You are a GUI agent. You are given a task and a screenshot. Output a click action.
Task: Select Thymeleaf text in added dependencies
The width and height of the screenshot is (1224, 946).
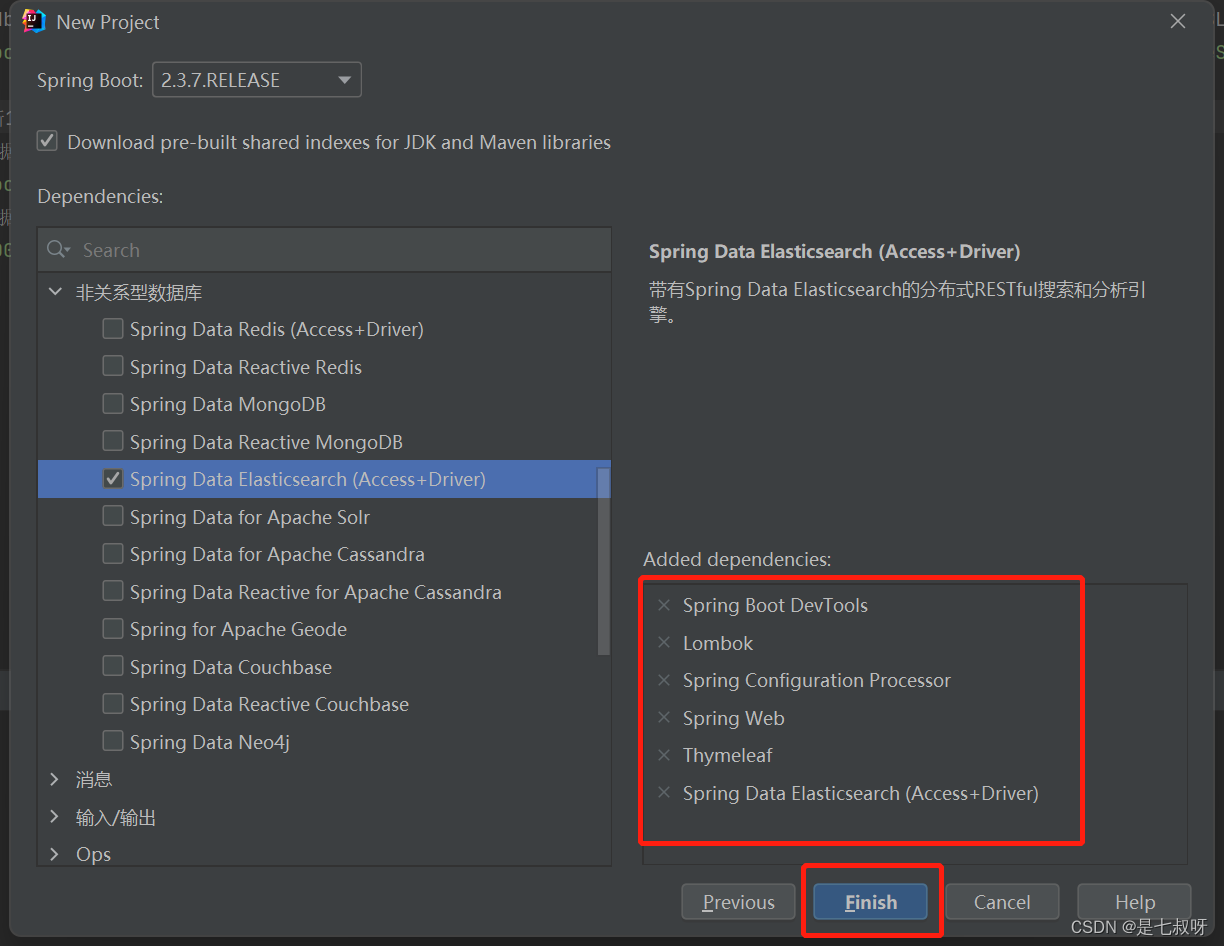pyautogui.click(x=727, y=755)
